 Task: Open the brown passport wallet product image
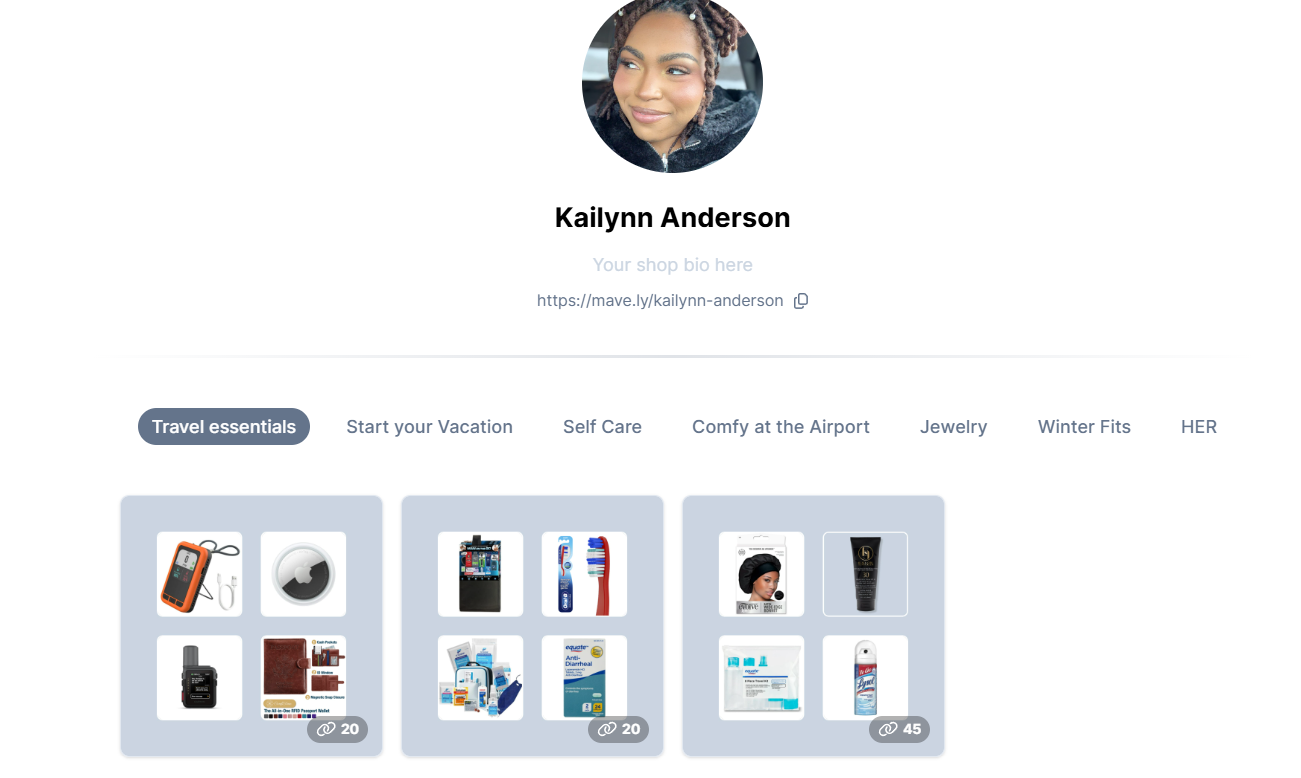pyautogui.click(x=303, y=678)
